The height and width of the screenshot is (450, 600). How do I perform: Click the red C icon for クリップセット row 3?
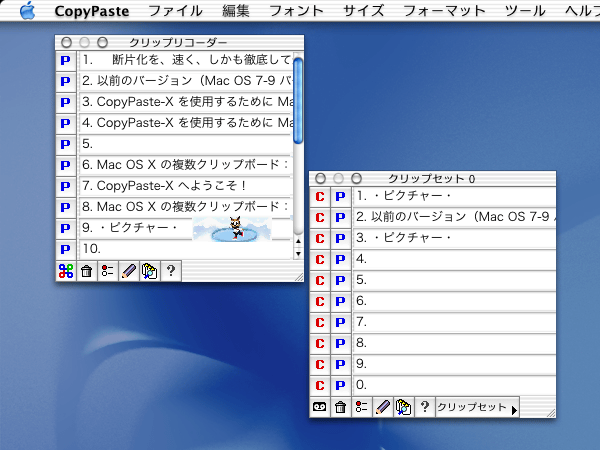click(x=320, y=239)
